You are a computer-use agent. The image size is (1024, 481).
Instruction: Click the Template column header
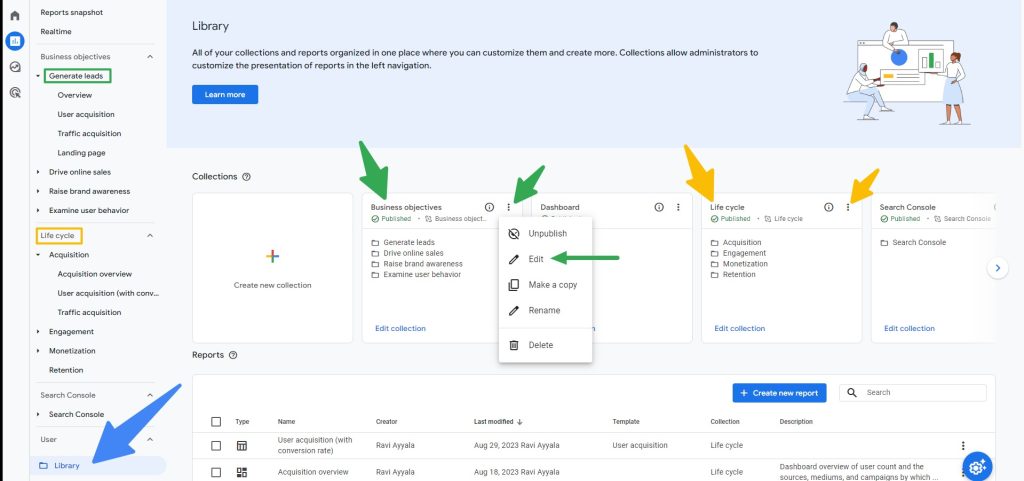[626, 422]
